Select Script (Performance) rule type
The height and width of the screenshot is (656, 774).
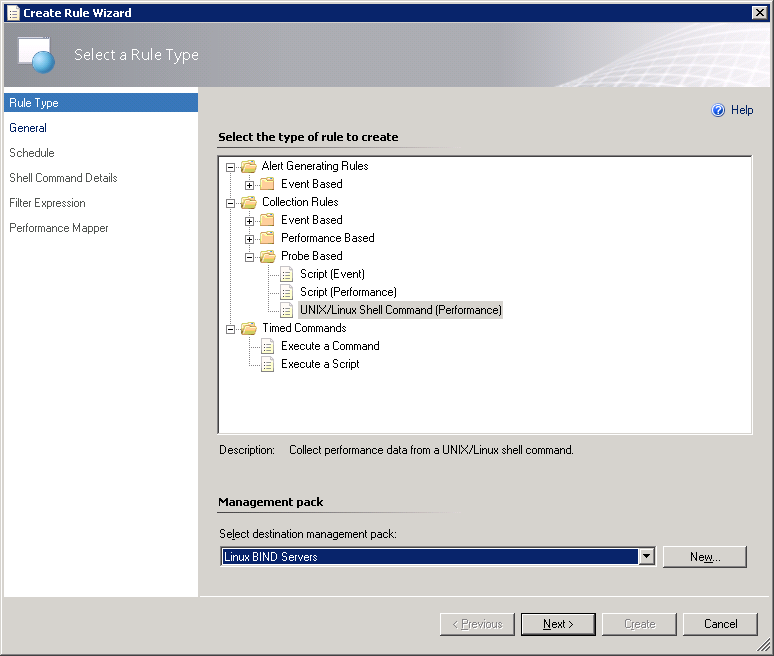coord(347,292)
